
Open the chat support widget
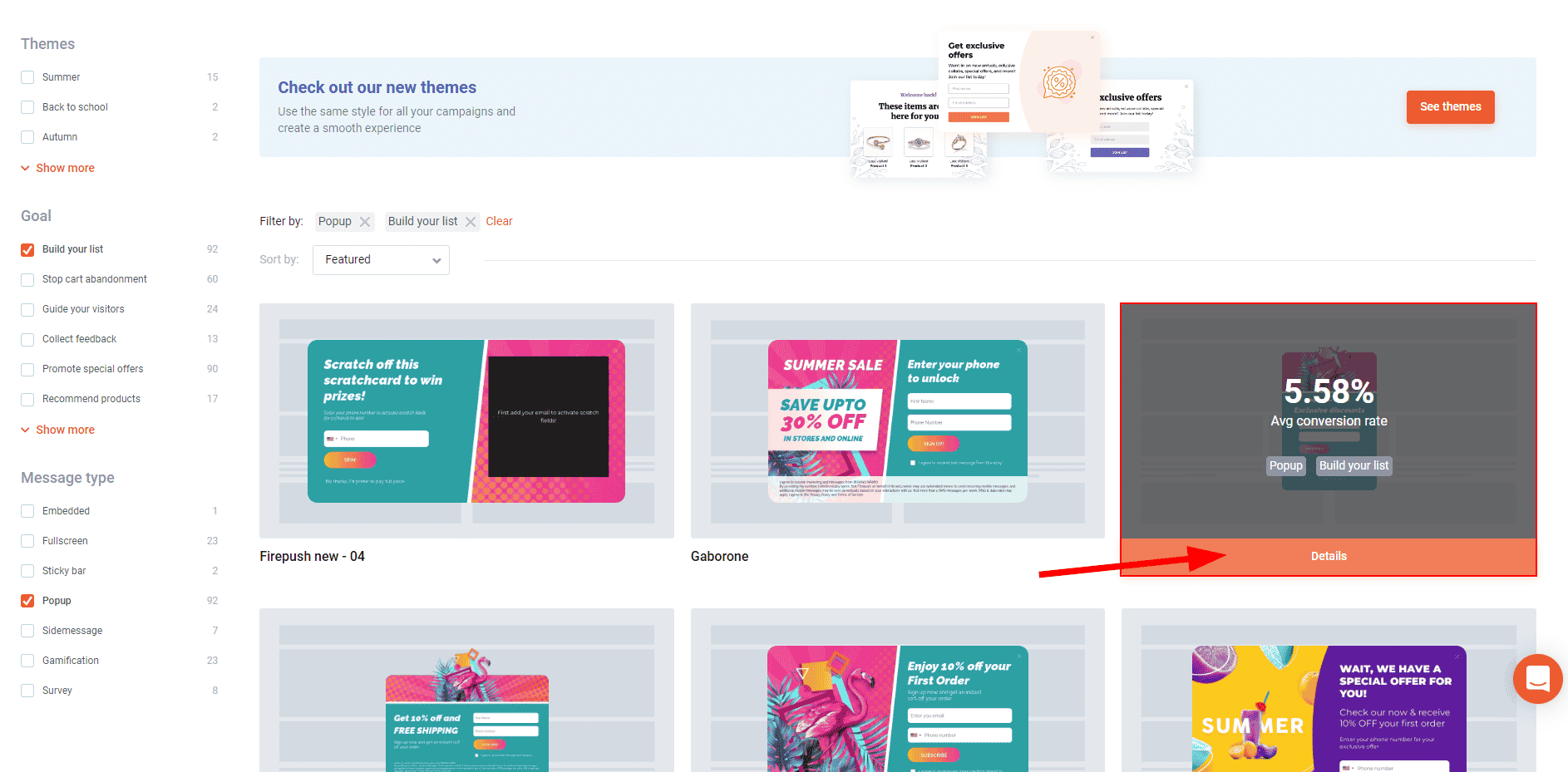tap(1537, 679)
